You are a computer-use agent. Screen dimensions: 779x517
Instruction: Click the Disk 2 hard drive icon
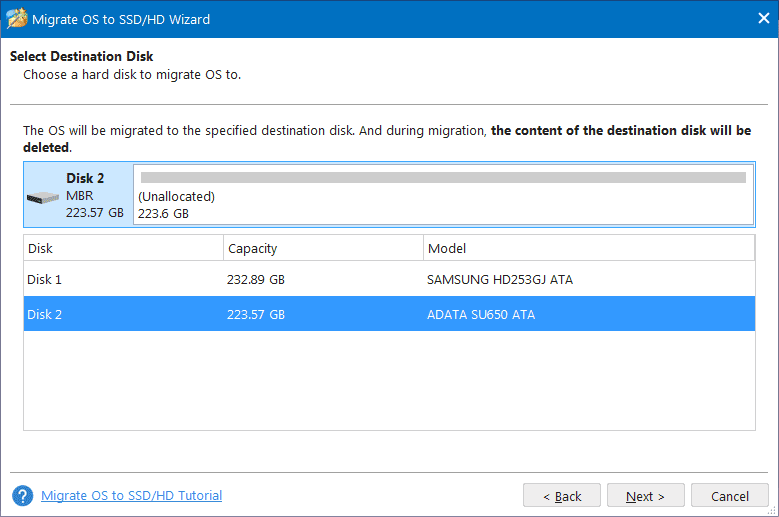coord(44,197)
